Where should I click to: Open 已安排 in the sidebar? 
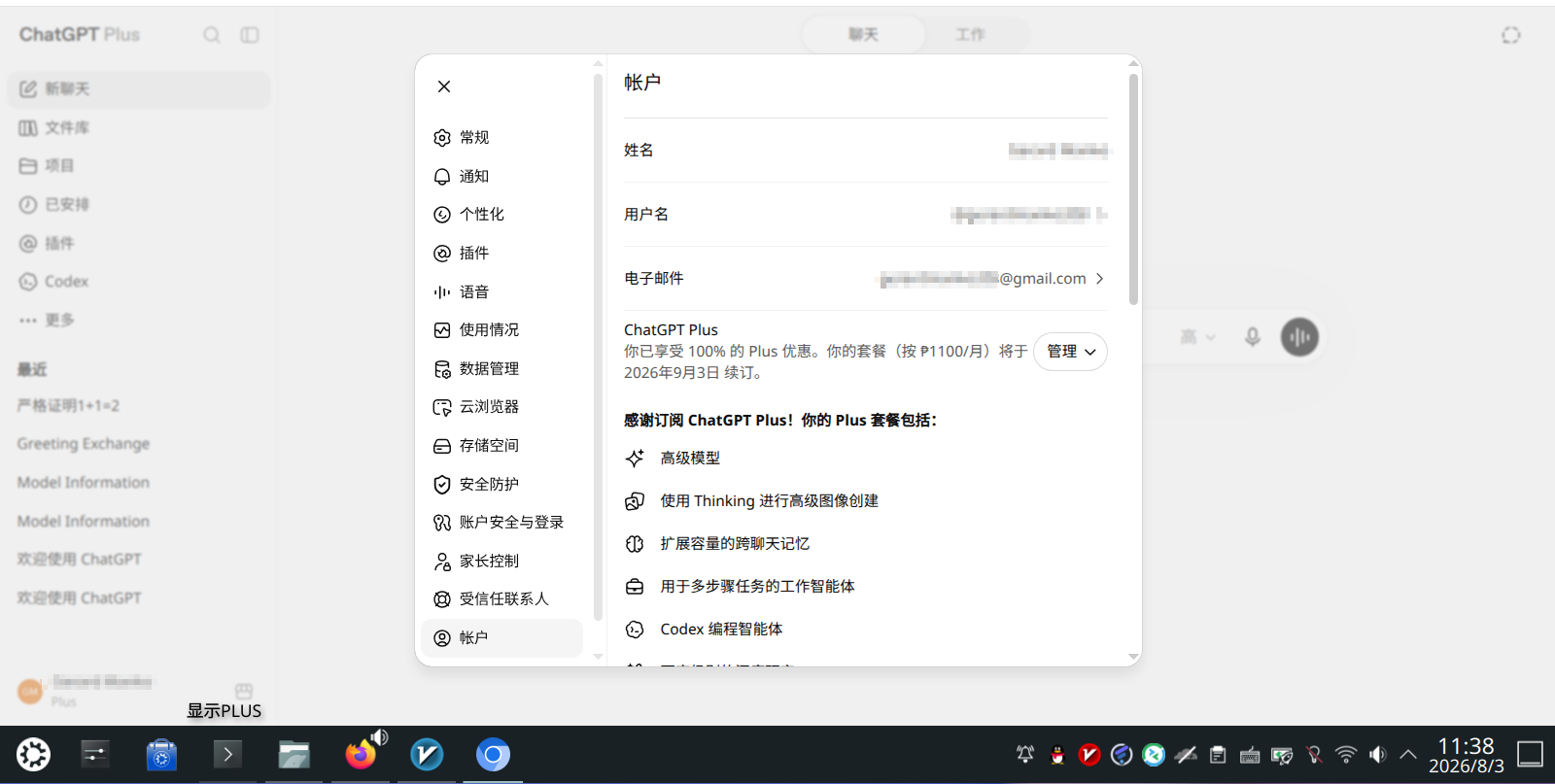[x=139, y=205]
